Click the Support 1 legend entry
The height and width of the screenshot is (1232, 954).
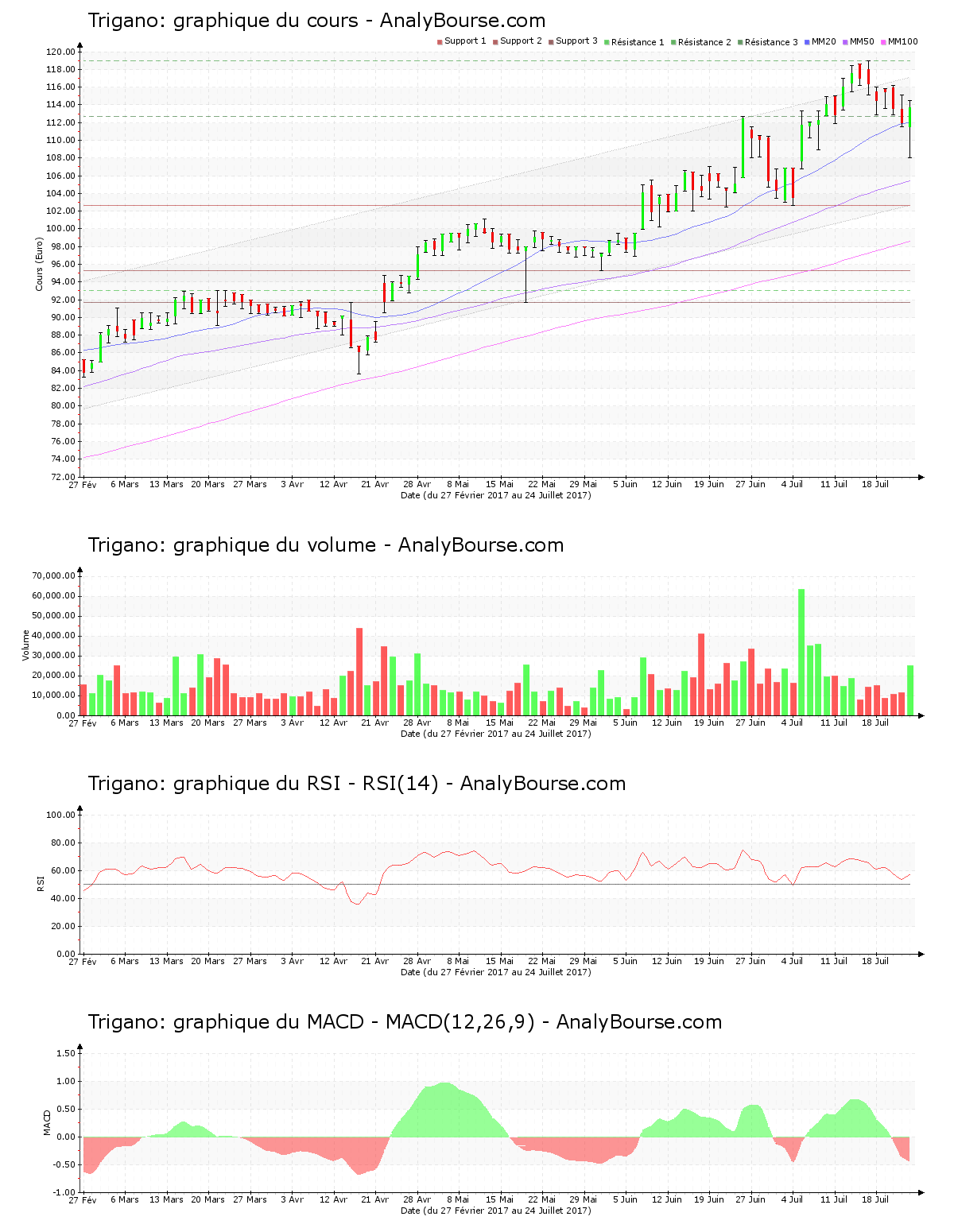tap(461, 41)
